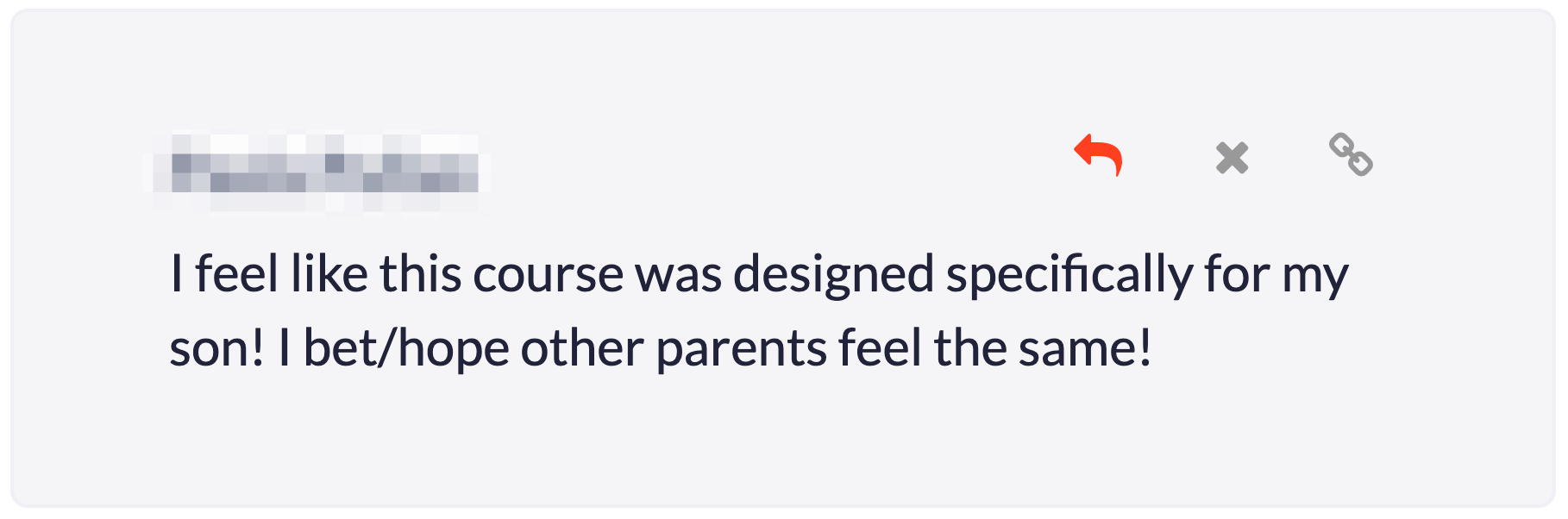The image size is (1568, 519).
Task: Click the red reply arrow icon
Action: pos(1098,155)
